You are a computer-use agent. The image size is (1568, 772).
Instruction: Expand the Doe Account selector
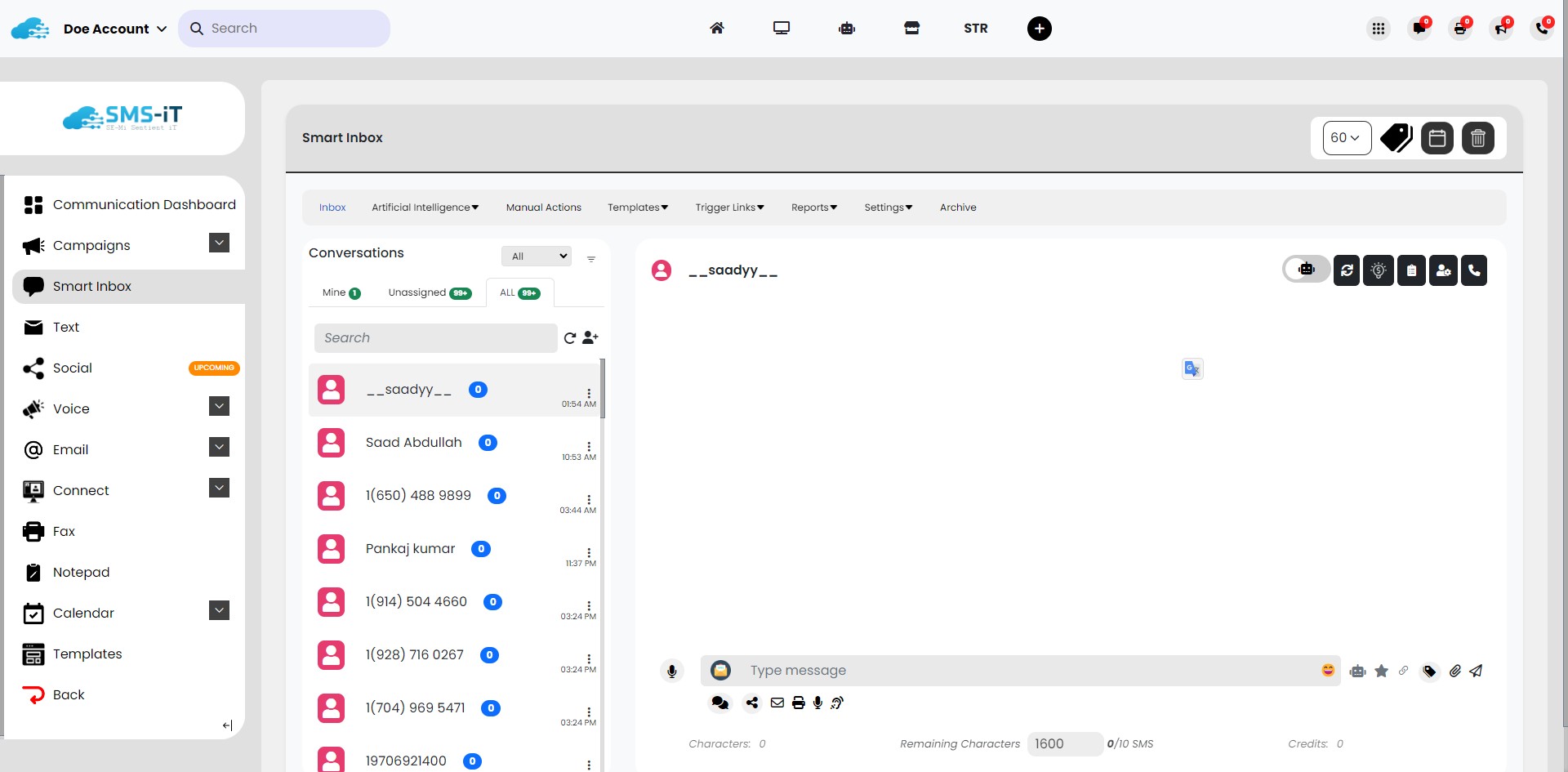tap(114, 29)
